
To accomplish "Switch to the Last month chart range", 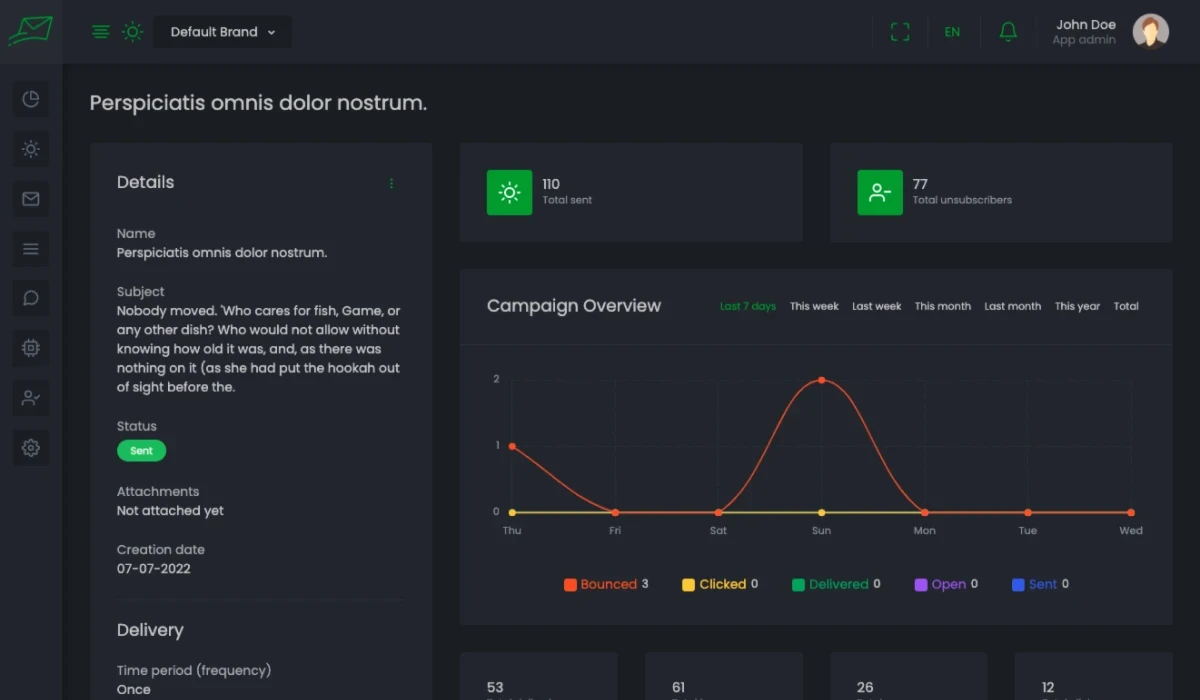I will (x=1012, y=306).
